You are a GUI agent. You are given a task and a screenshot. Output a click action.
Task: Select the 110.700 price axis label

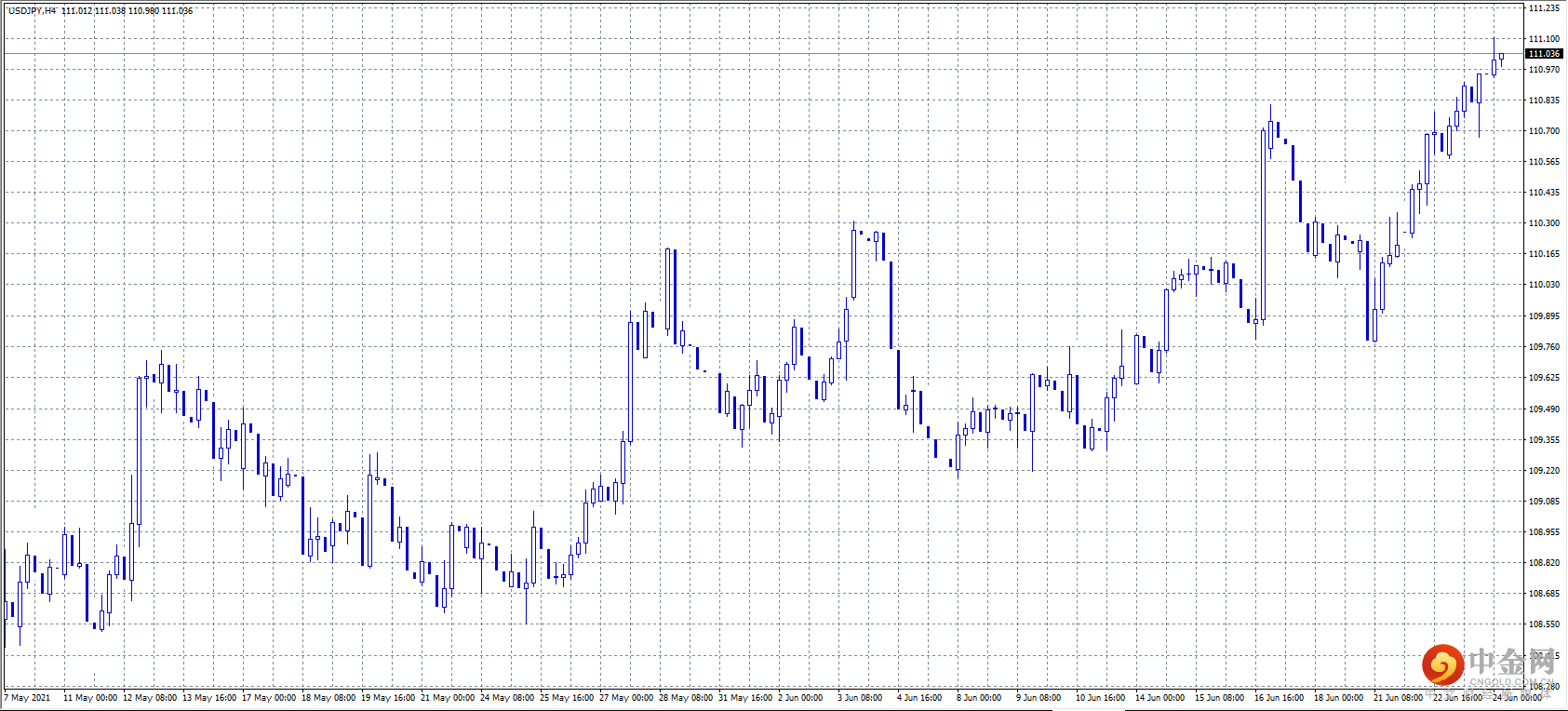click(1544, 131)
